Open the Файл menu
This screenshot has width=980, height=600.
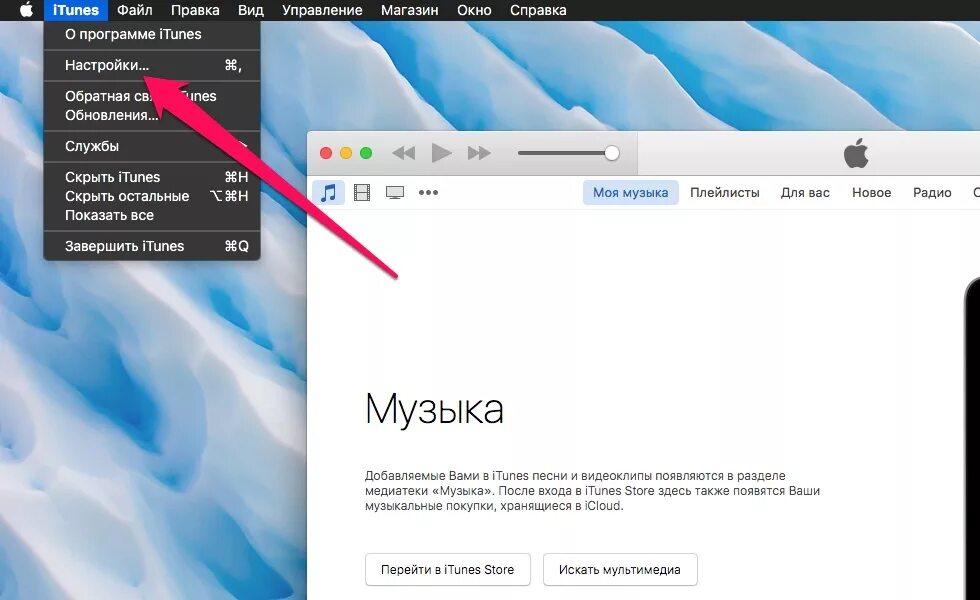pyautogui.click(x=135, y=10)
